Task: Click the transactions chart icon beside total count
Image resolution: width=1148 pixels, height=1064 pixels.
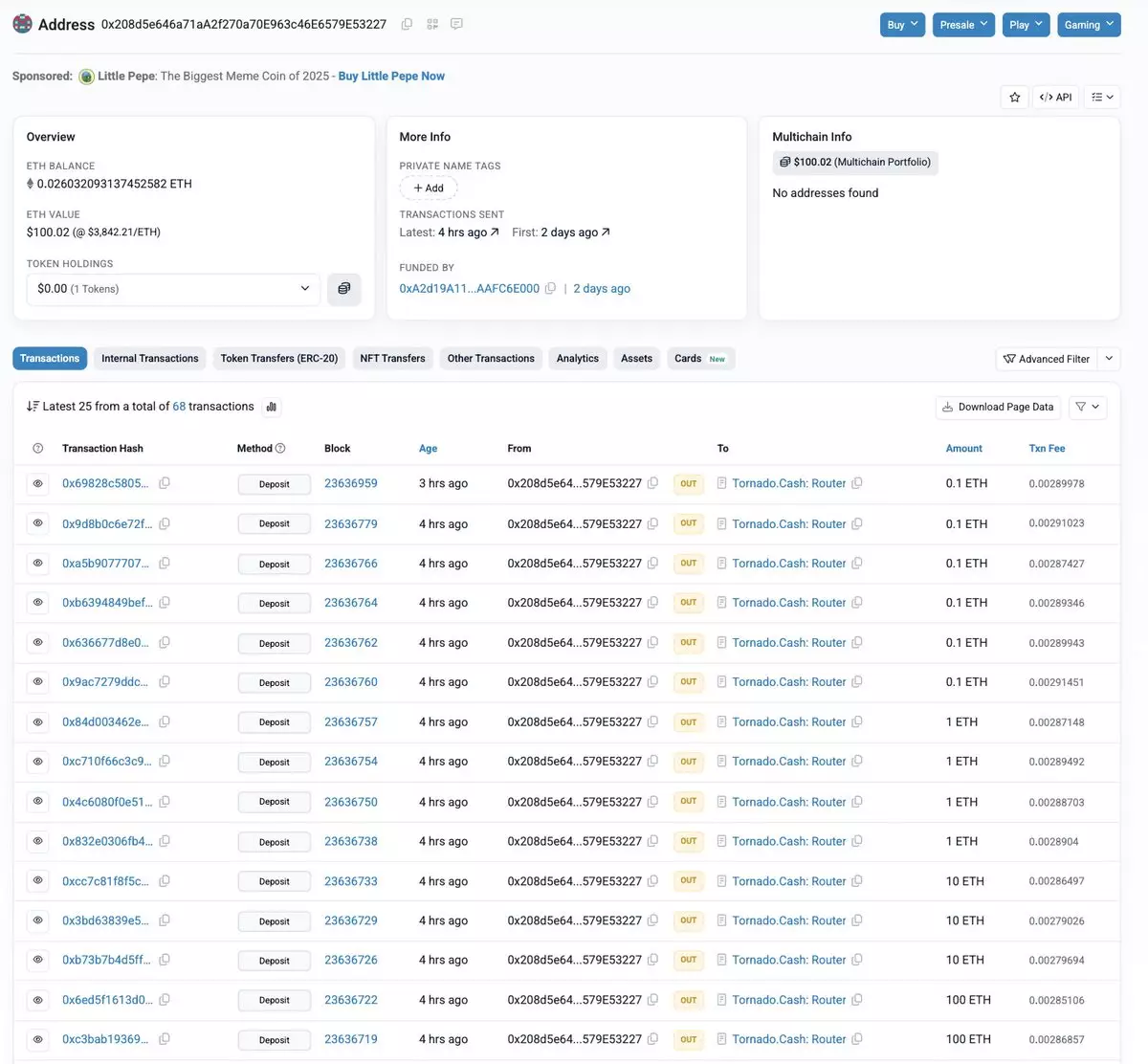Action: [x=272, y=407]
